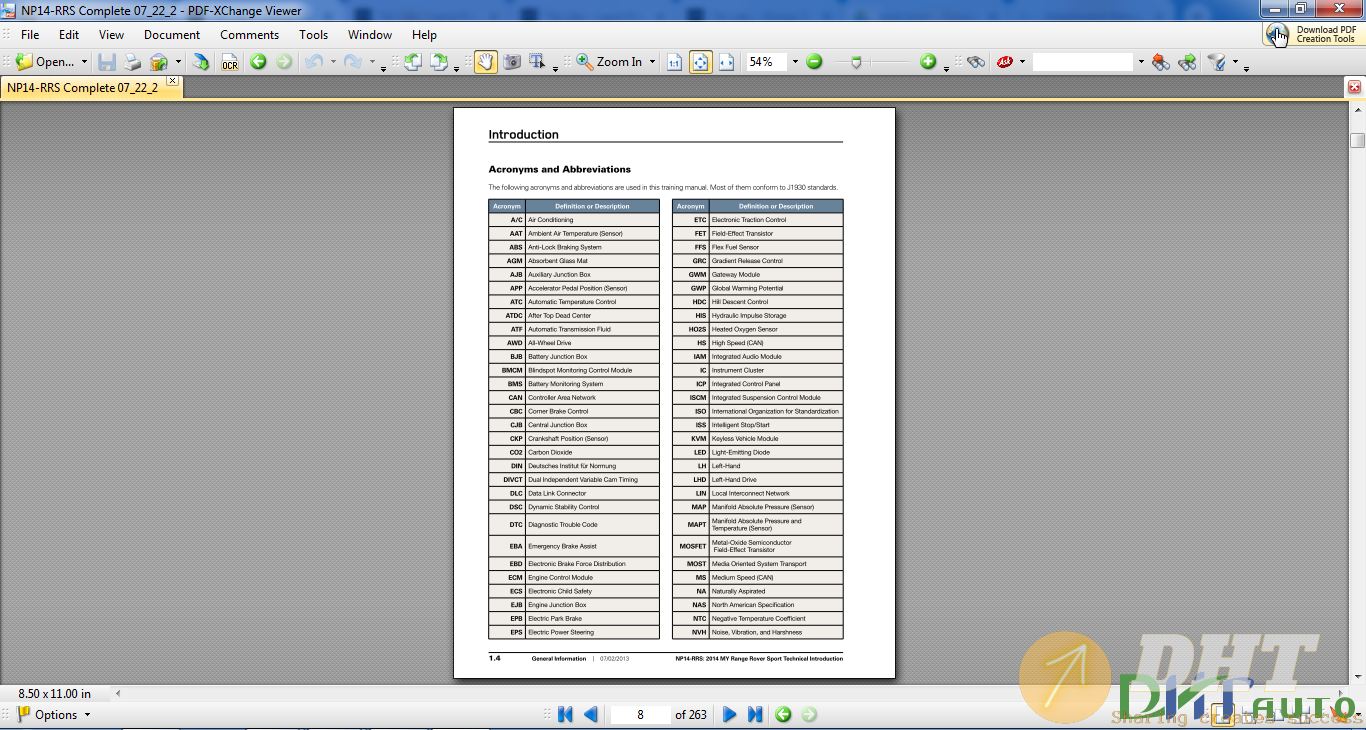This screenshot has width=1366, height=730.
Task: Click the zoom slider handle
Action: [x=855, y=62]
